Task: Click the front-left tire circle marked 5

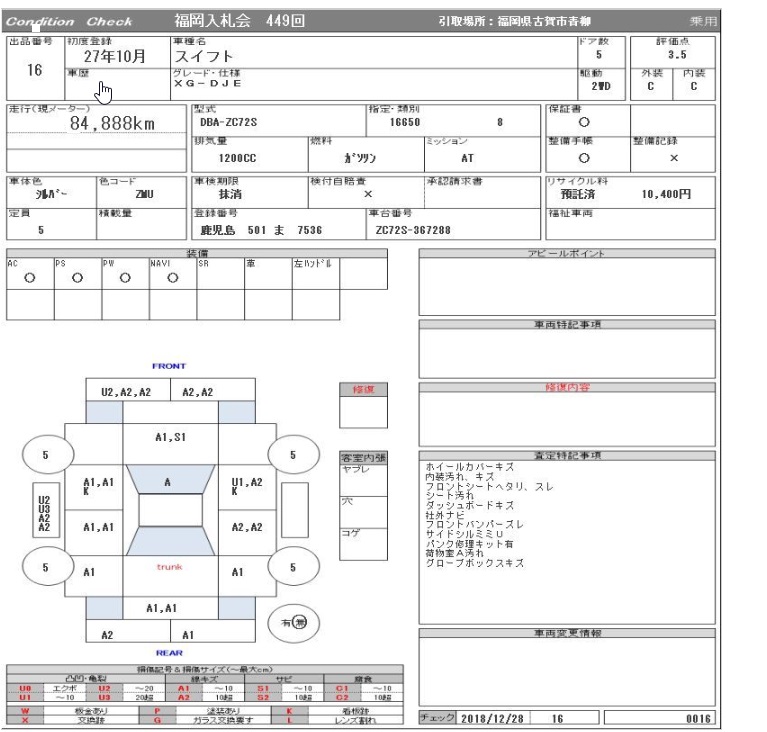Action: tap(43, 455)
